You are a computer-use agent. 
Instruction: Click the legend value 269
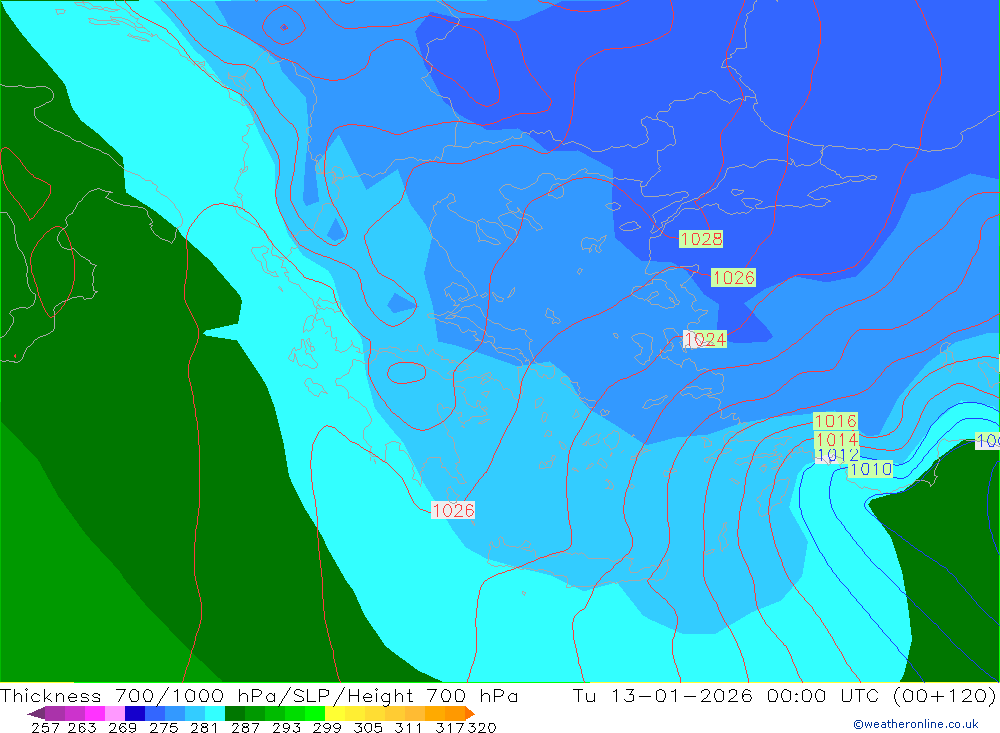[122, 727]
